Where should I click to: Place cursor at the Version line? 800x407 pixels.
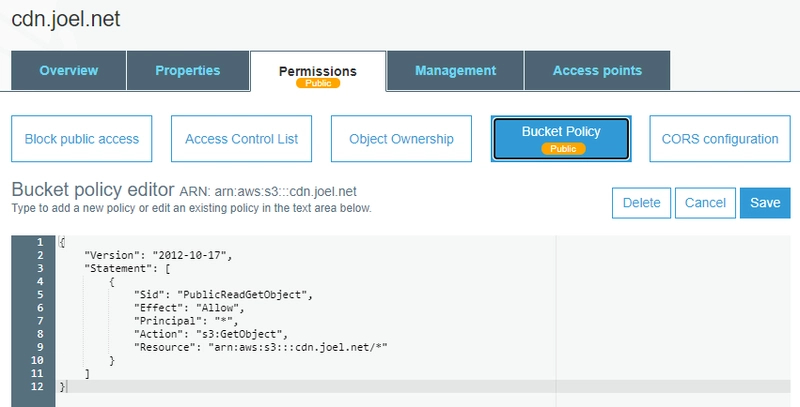pos(158,255)
